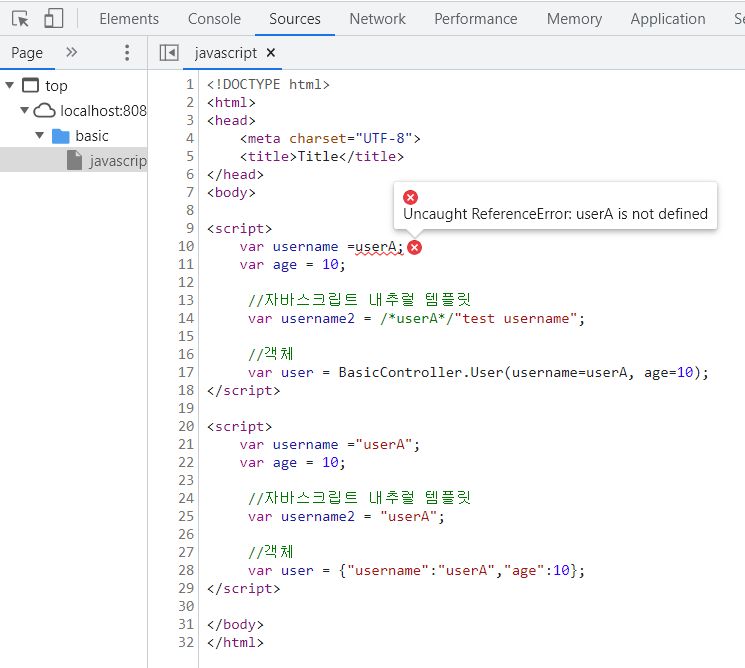745x668 pixels.
Task: Click var age = 10 on line 22
Action: point(293,463)
